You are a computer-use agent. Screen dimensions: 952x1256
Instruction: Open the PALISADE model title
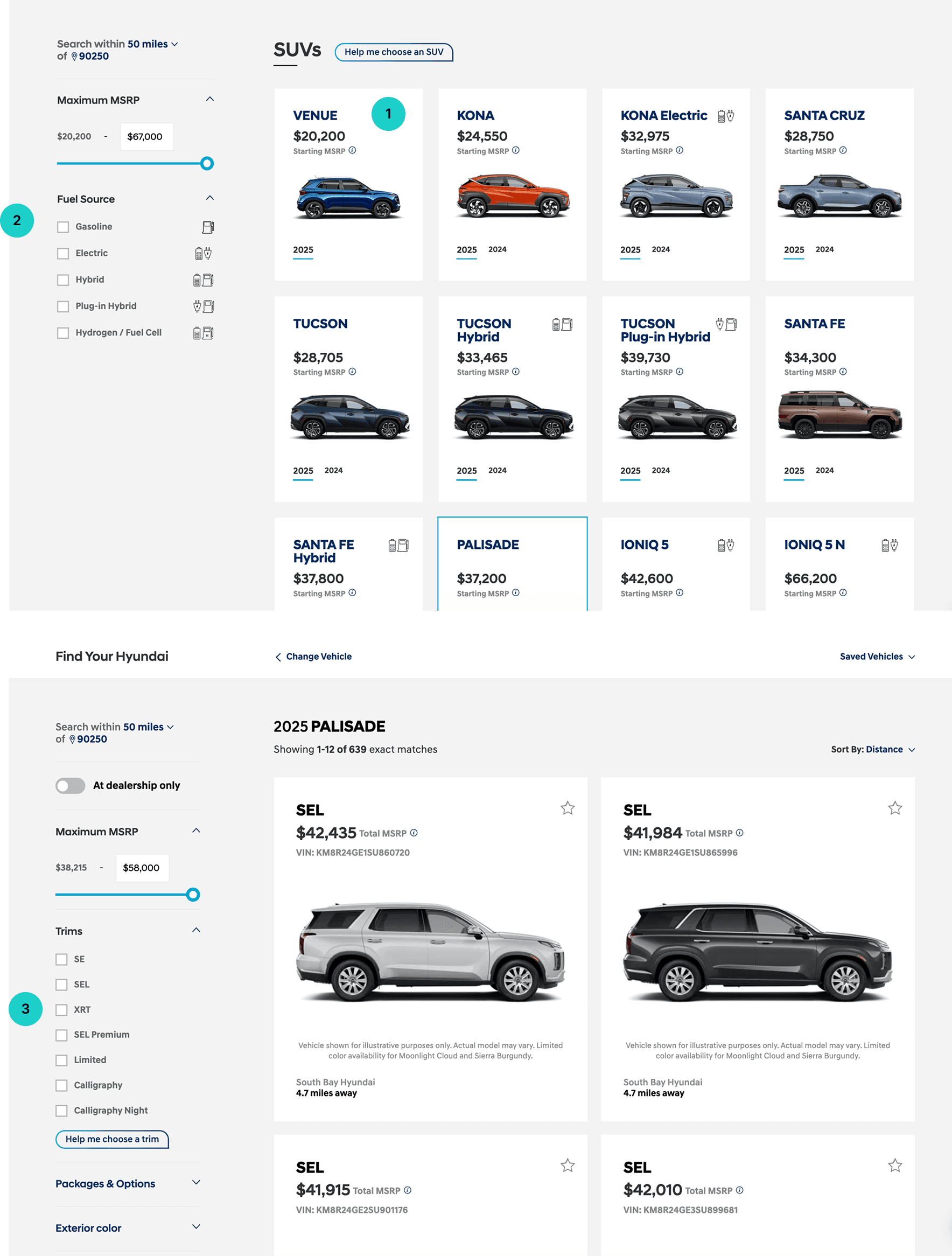(488, 545)
